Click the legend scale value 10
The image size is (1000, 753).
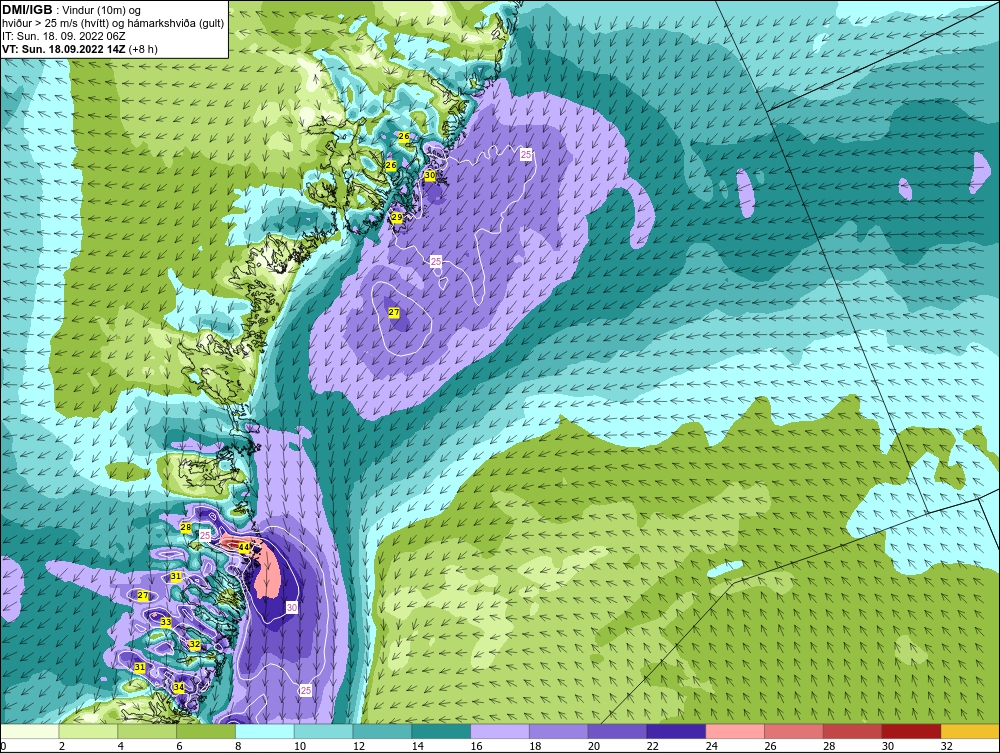click(300, 746)
